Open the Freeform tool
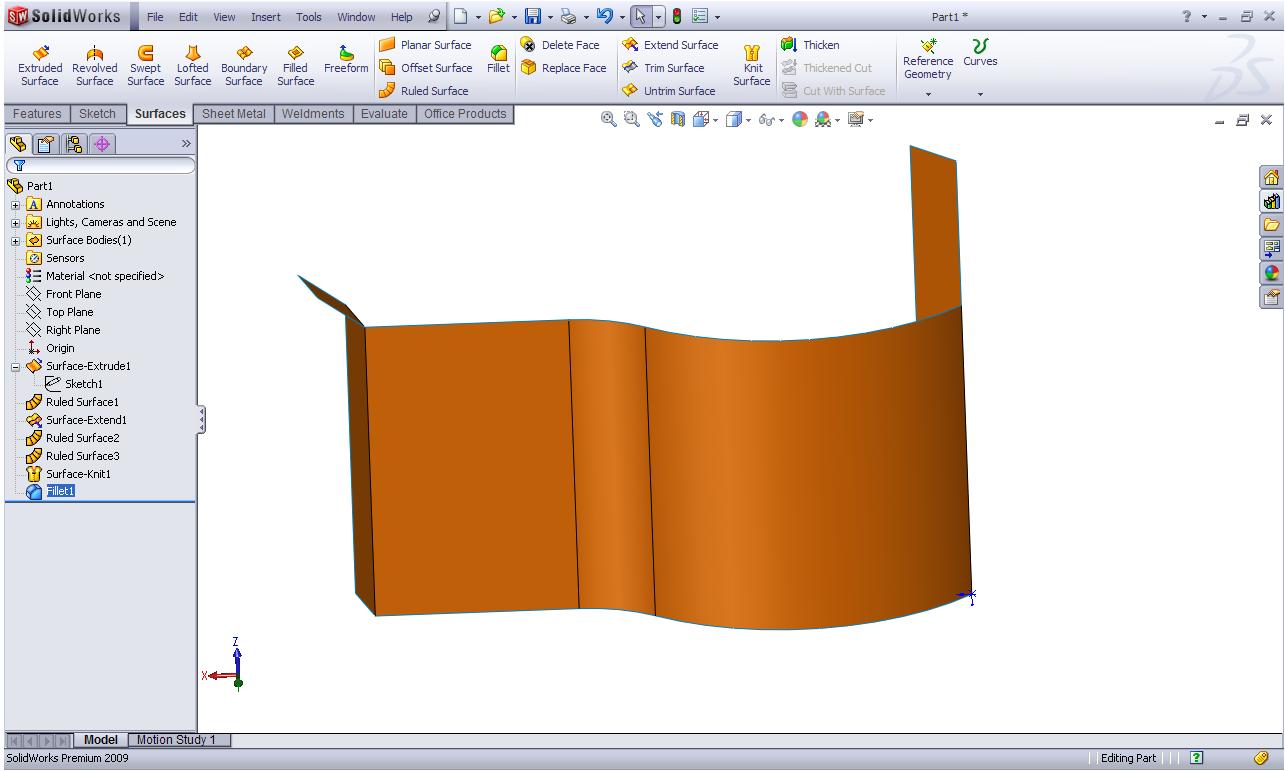 pos(346,60)
